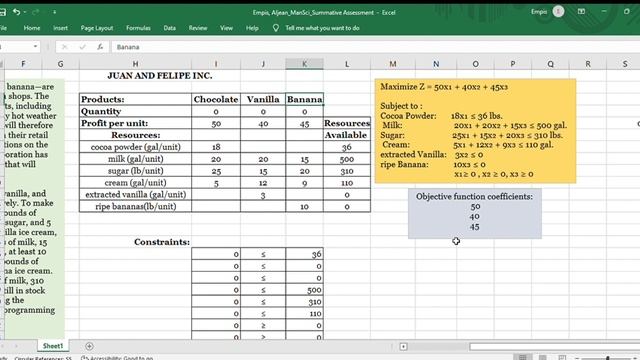
Task: Open the Sheet1 worksheet tab
Action: [x=53, y=346]
